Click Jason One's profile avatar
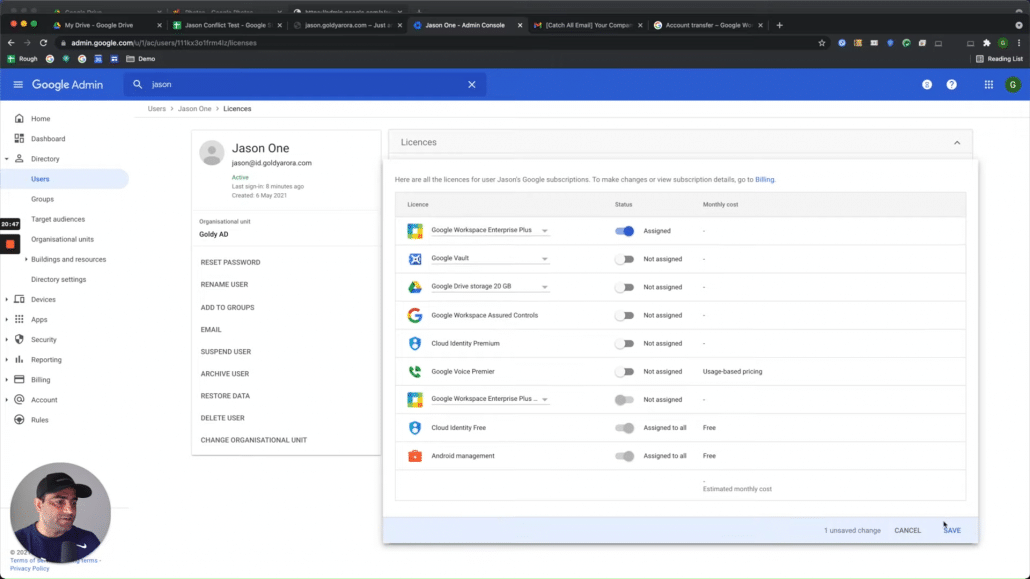Image resolution: width=1030 pixels, height=579 pixels. [212, 152]
